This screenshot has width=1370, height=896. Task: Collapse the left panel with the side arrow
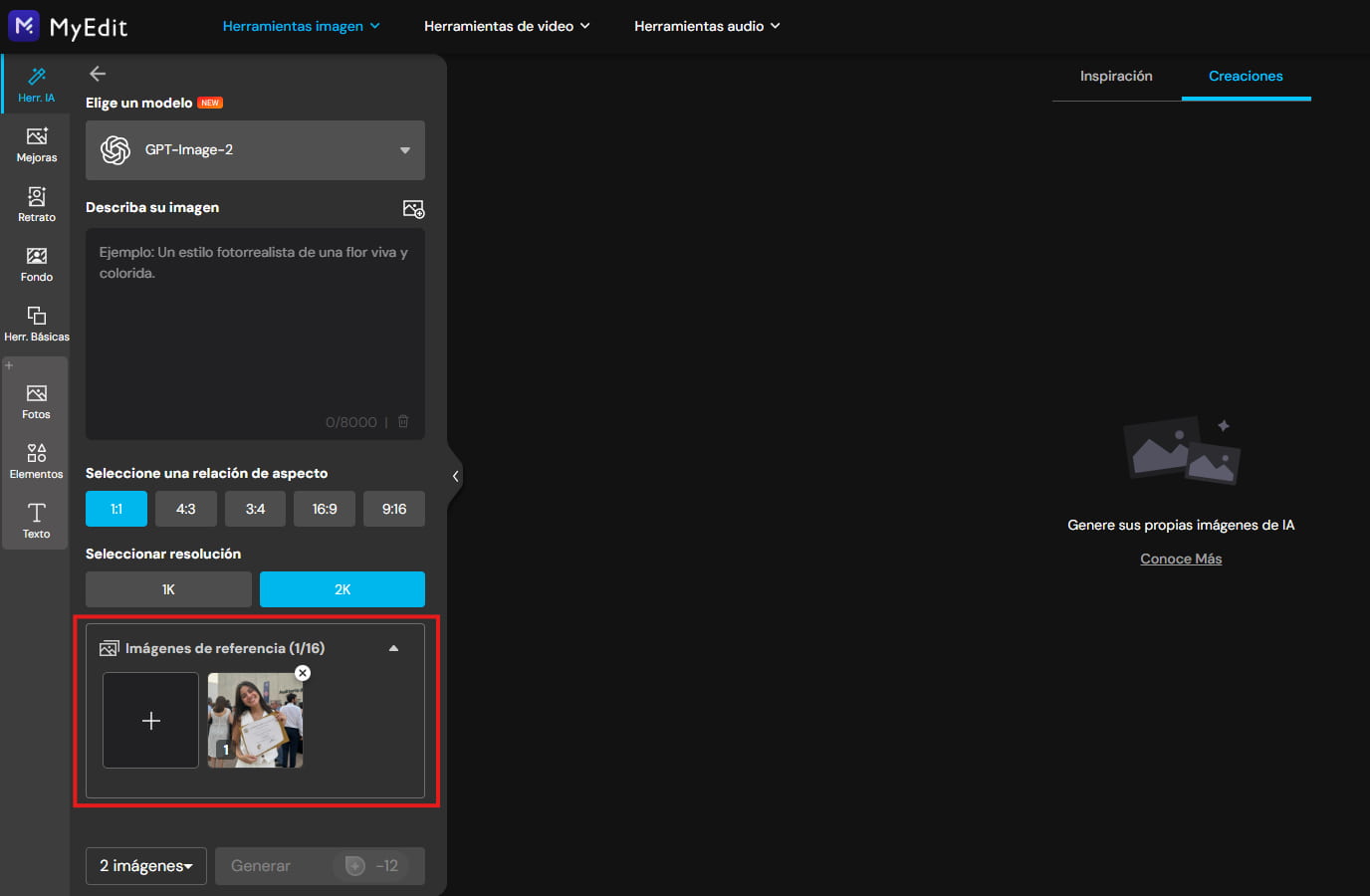click(x=455, y=476)
